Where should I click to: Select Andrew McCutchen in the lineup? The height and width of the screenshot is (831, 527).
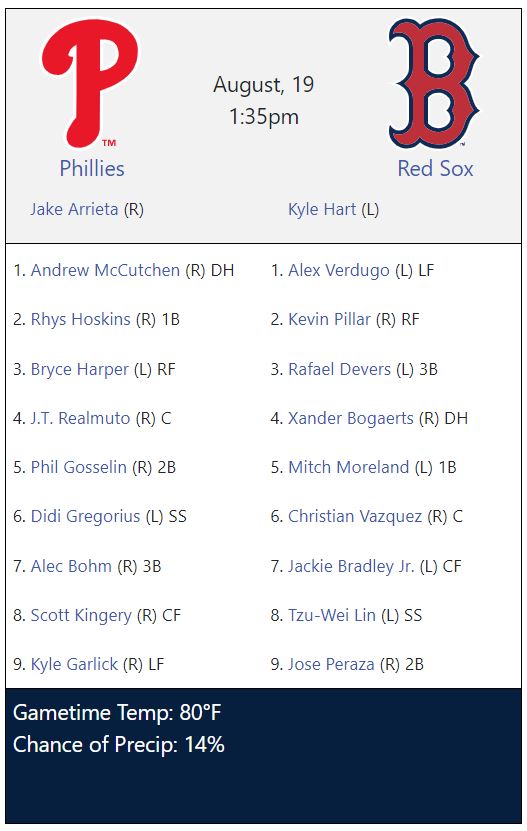coord(105,270)
